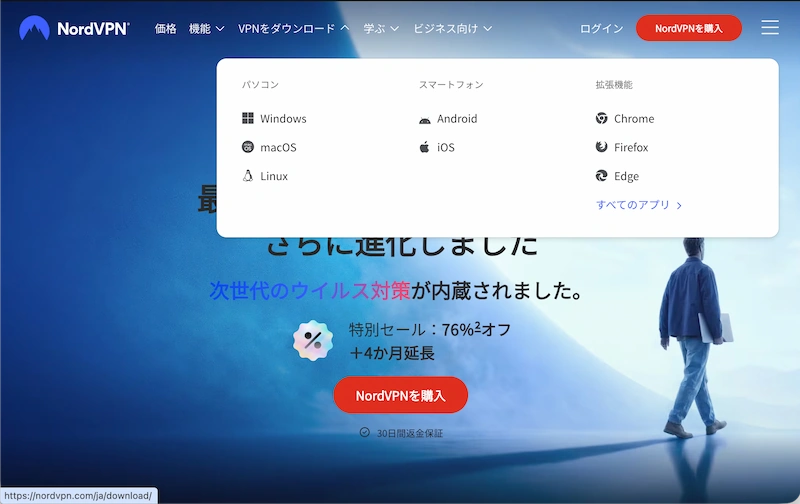Click the 次世代のウイルス対策 gradient text
This screenshot has height=504, width=800.
[x=310, y=290]
